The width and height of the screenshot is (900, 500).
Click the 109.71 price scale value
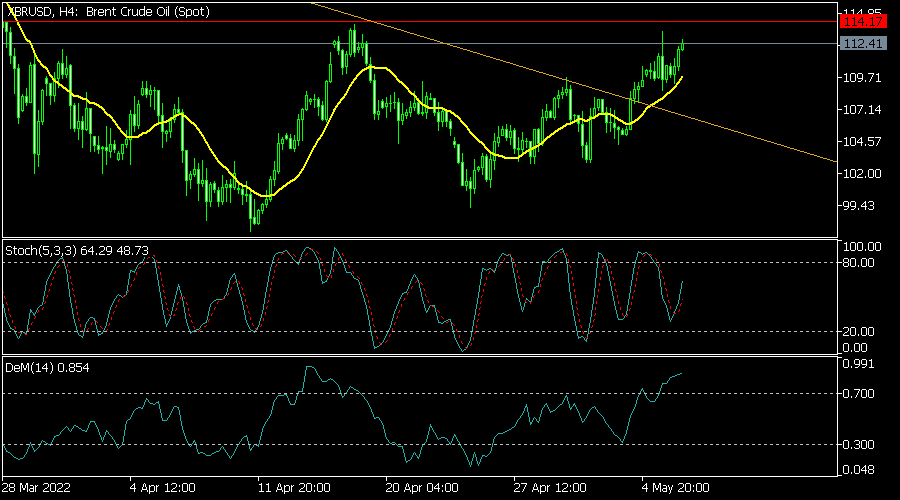tap(862, 77)
